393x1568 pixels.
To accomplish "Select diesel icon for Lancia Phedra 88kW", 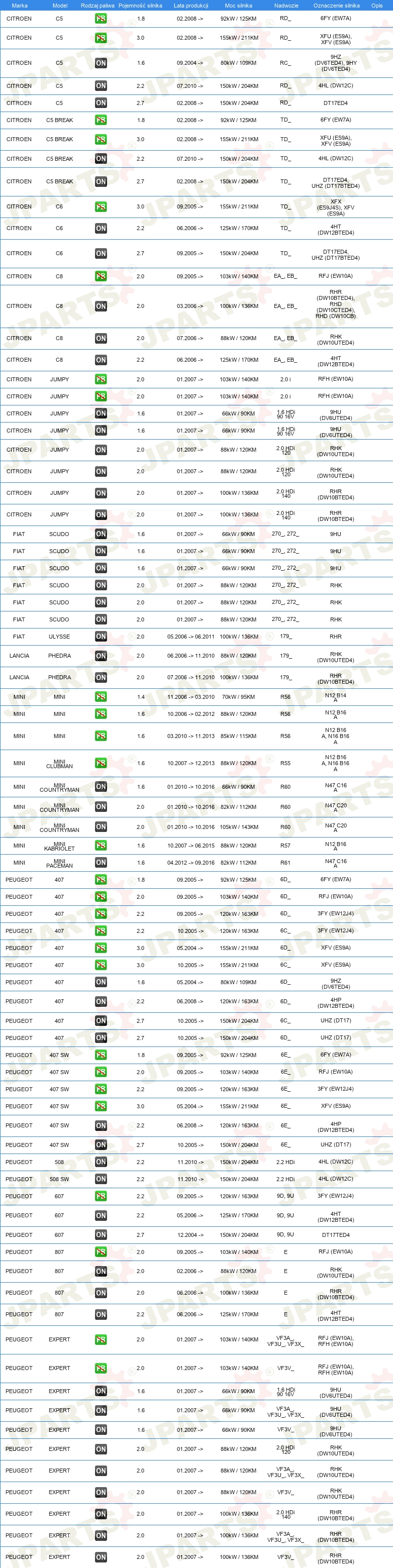I will (101, 656).
